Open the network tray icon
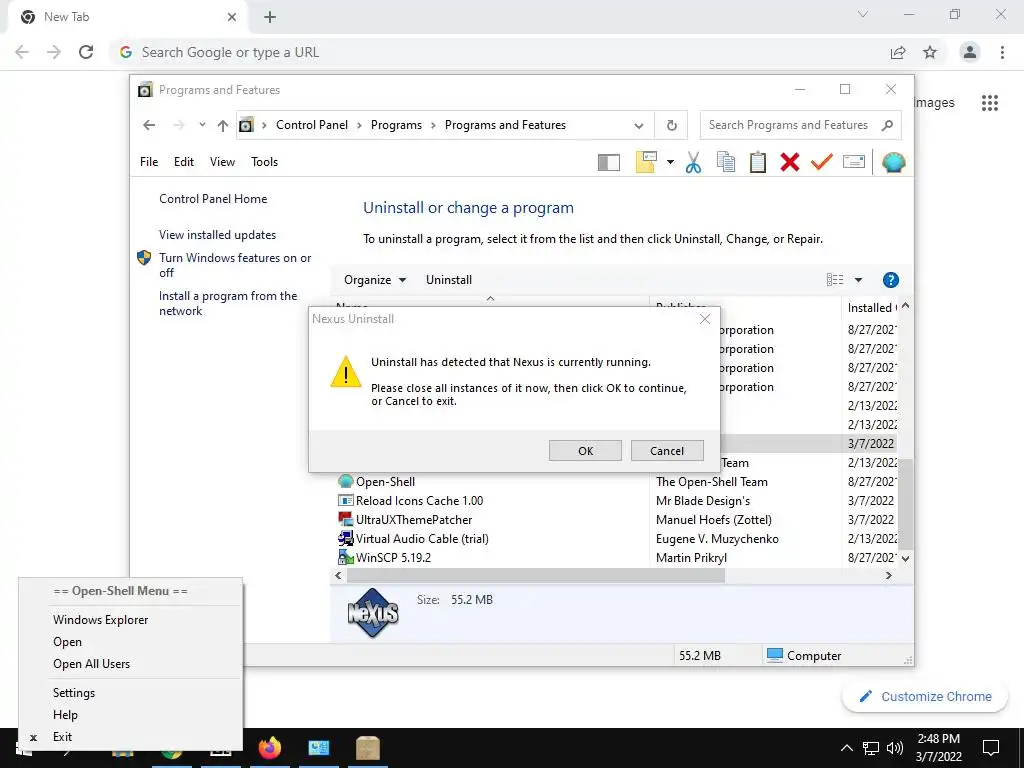1024x768 pixels. click(871, 748)
